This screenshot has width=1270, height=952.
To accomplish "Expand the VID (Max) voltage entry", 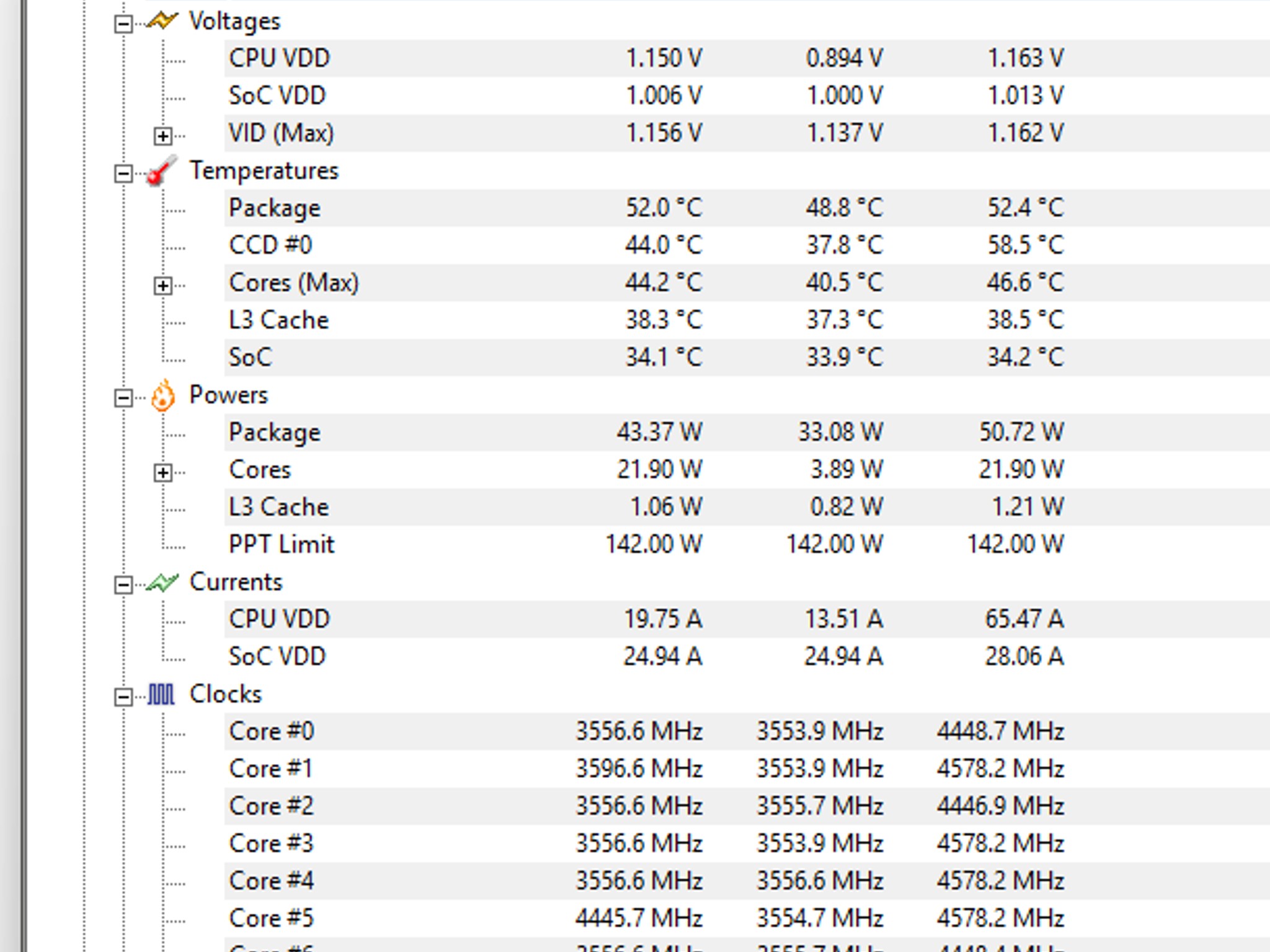I will (163, 136).
